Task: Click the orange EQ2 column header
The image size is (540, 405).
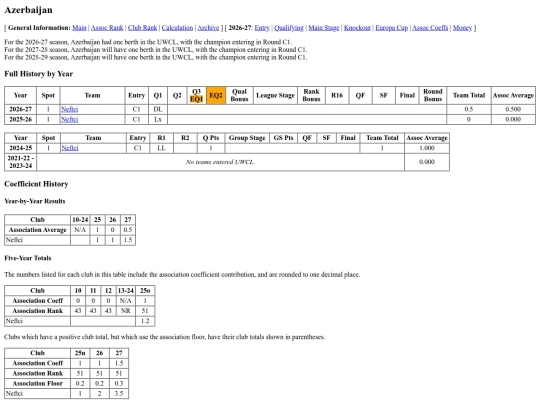Action: 216,95
